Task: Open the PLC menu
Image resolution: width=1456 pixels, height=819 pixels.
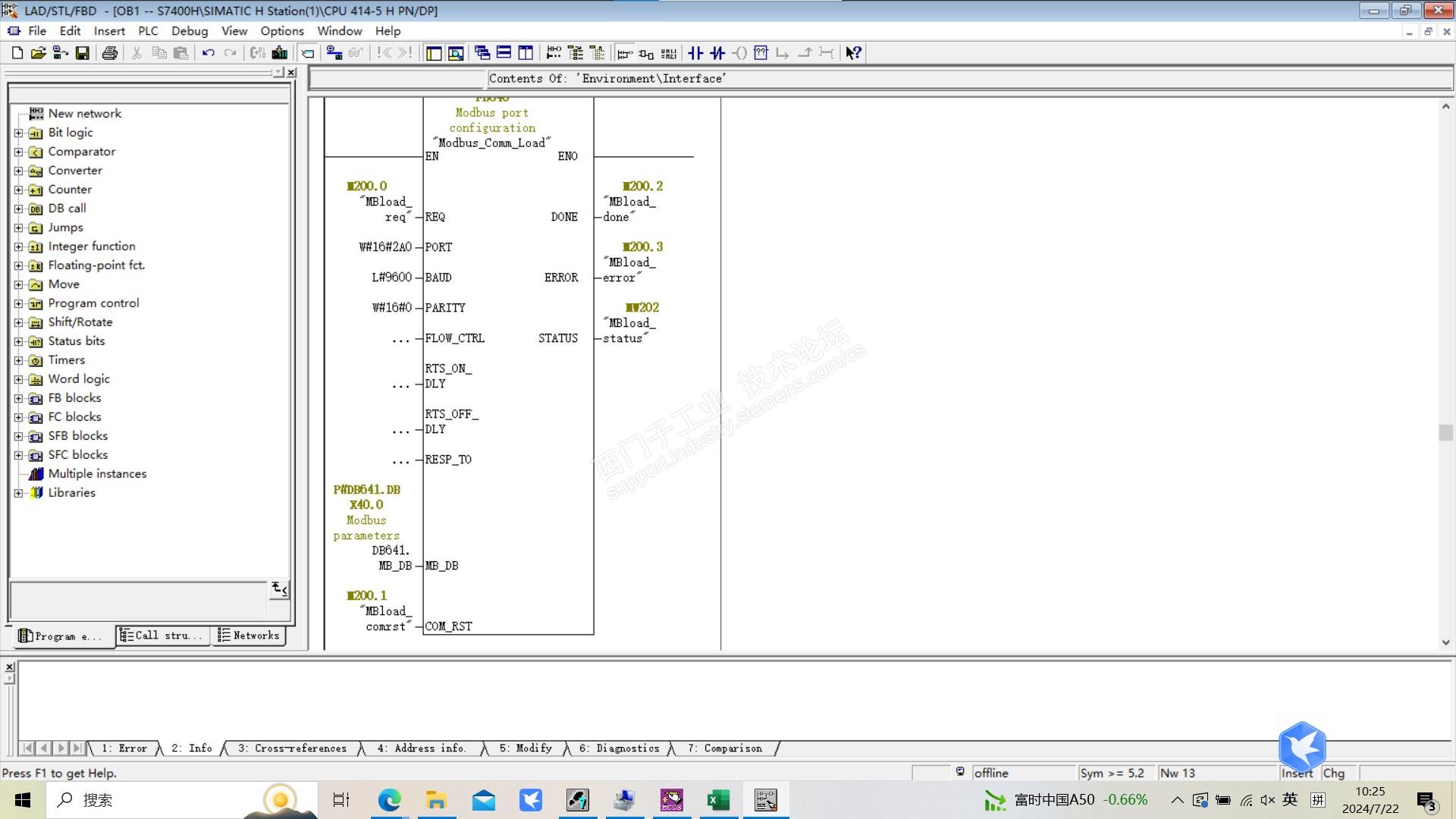Action: click(148, 31)
